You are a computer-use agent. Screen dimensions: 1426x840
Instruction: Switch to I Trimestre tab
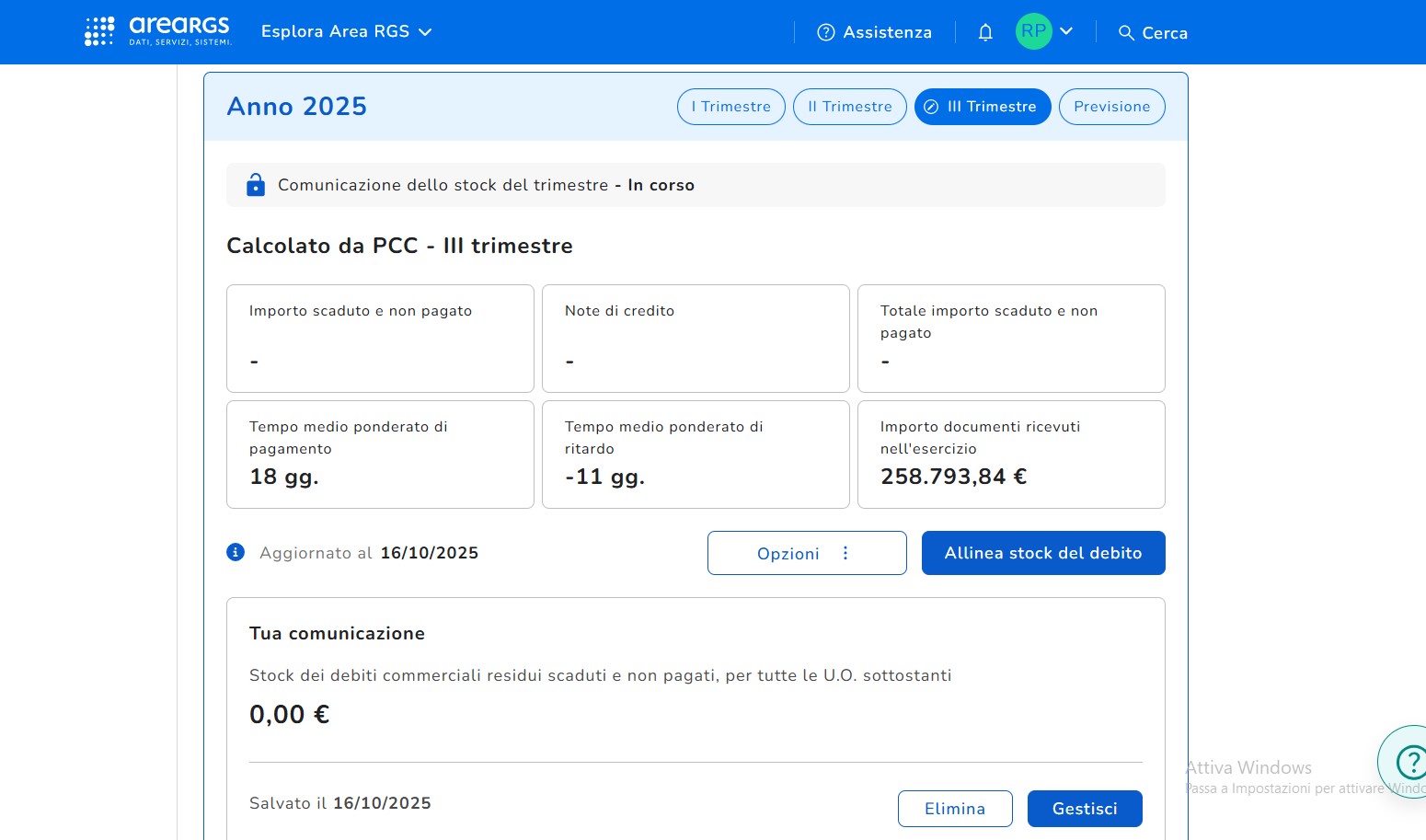(730, 107)
